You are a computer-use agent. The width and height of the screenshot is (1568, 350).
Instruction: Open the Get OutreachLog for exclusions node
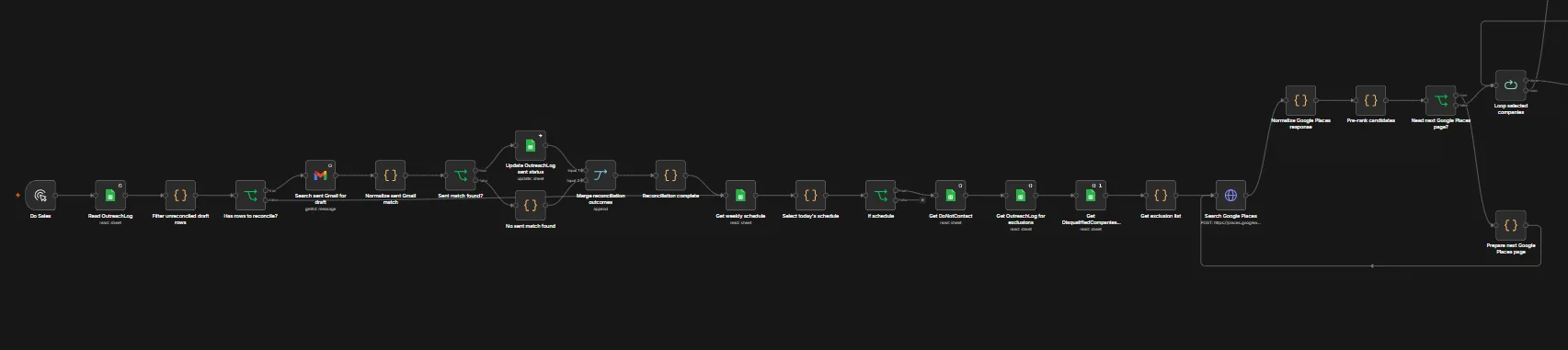1021,195
